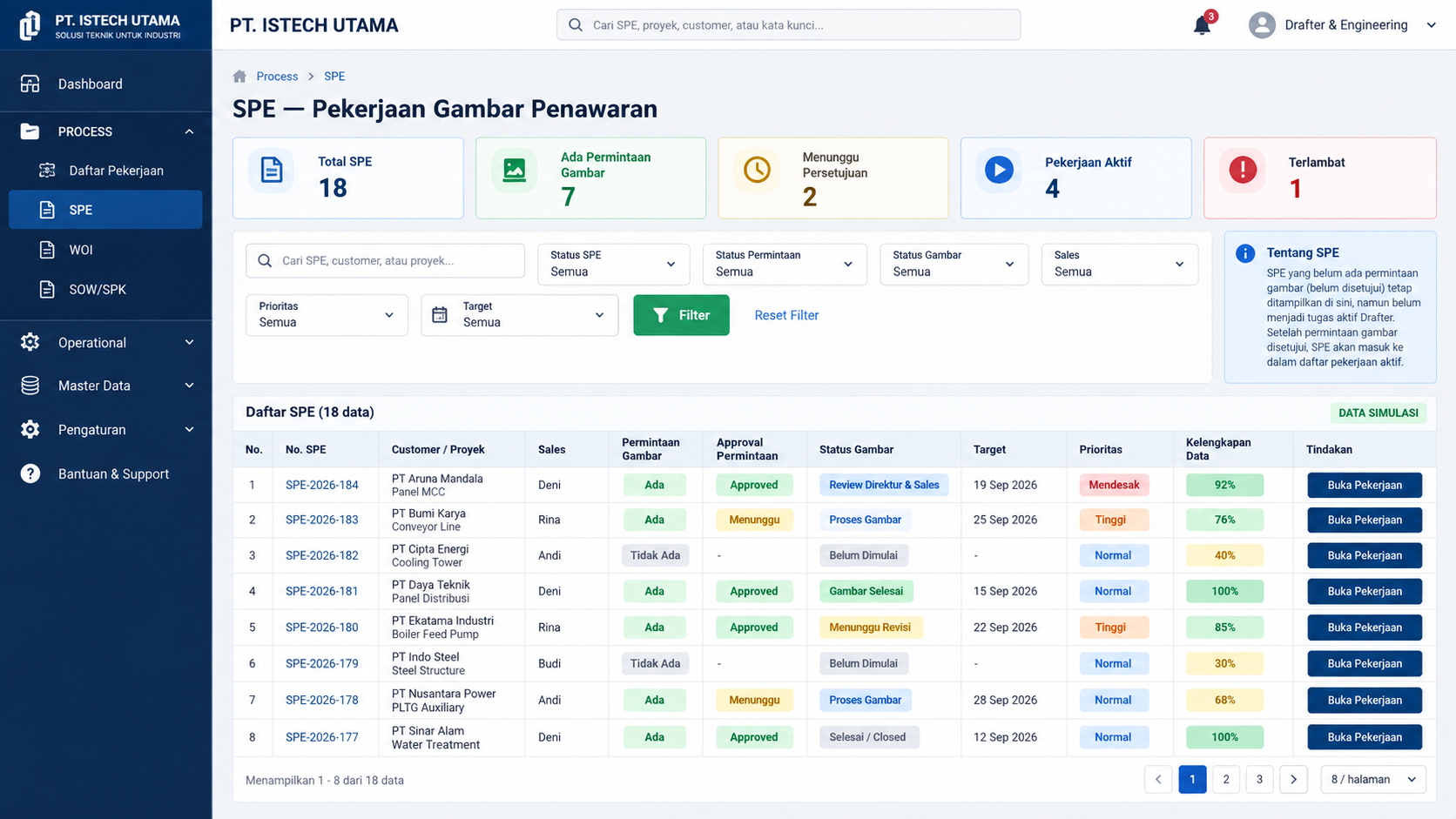Click the magnifier icon in SPE filter search
Viewport: 1456px width, 819px height.
265,260
